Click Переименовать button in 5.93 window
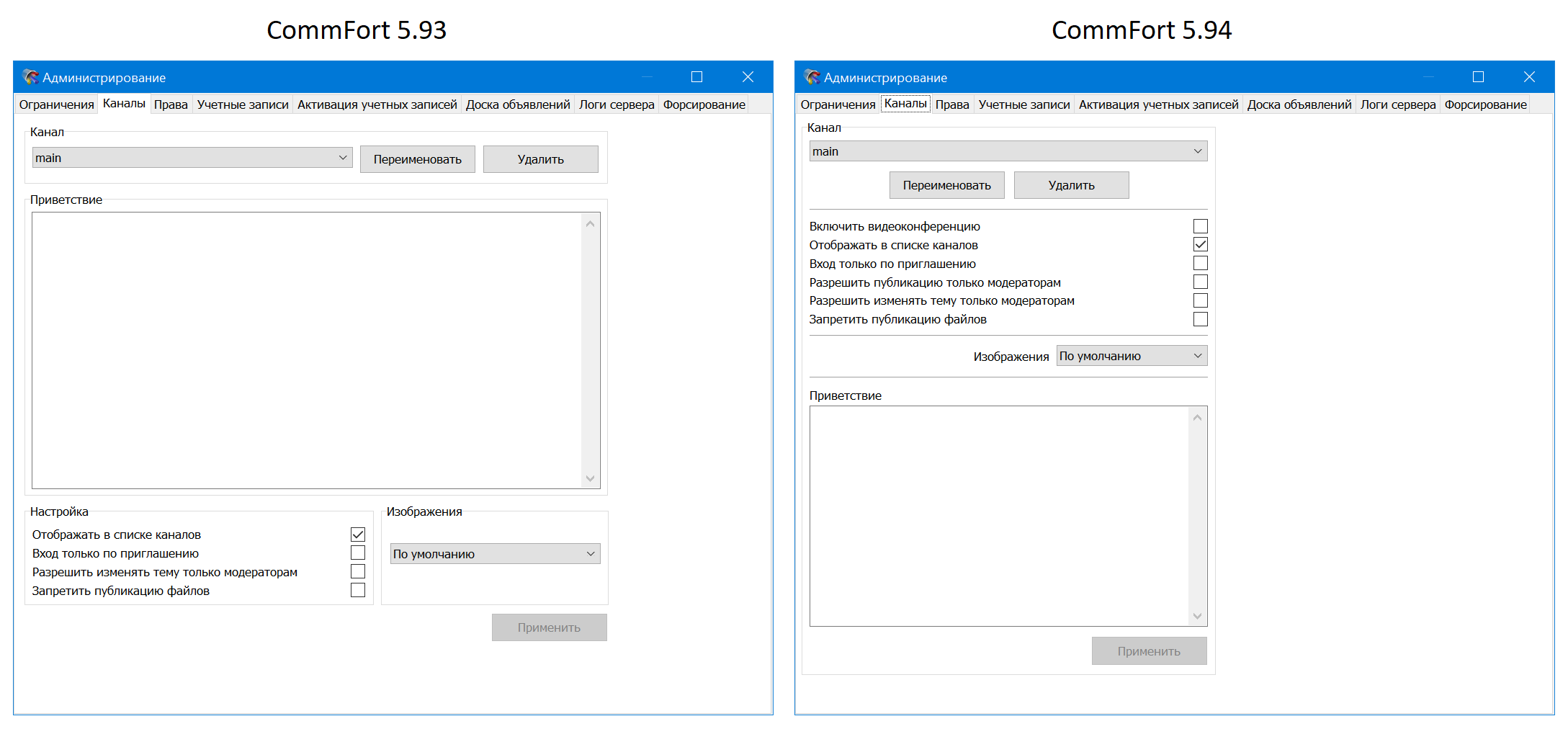This screenshot has height=729, width=1568. 418,159
